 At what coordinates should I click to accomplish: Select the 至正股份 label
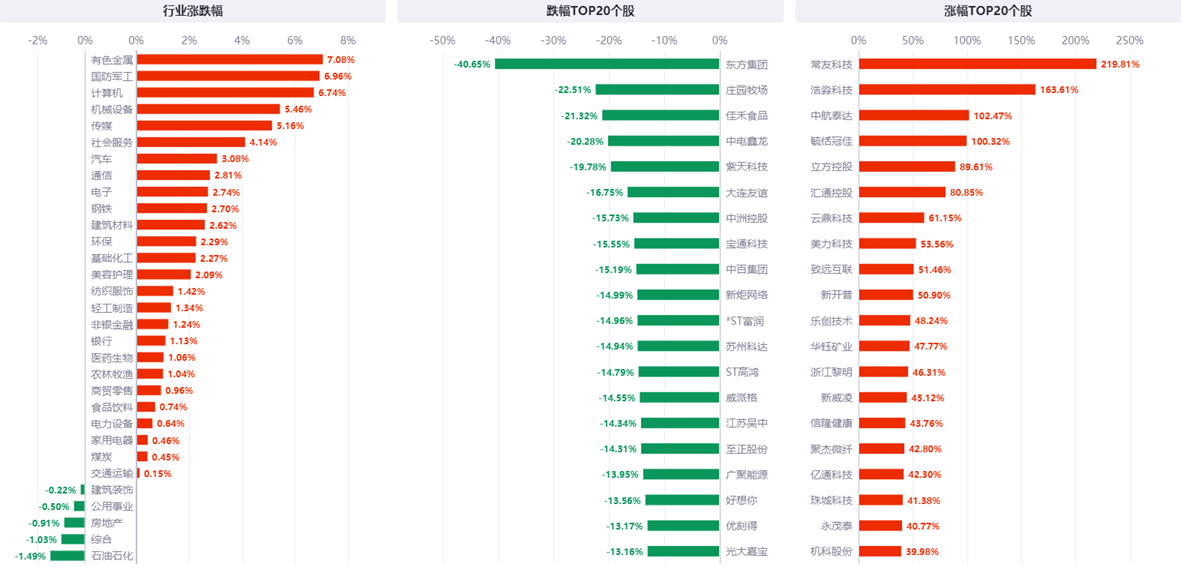pos(747,449)
